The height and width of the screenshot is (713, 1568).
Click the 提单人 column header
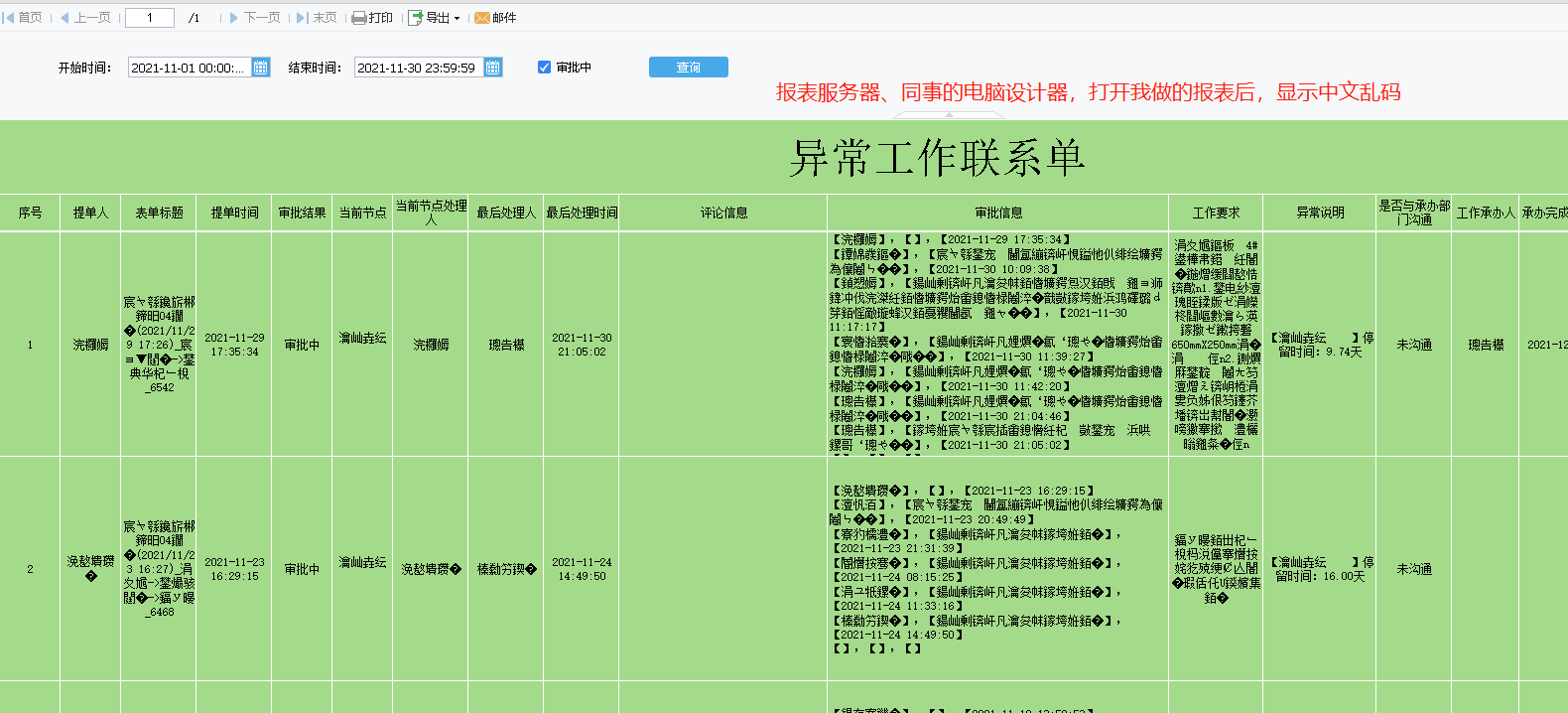(90, 213)
